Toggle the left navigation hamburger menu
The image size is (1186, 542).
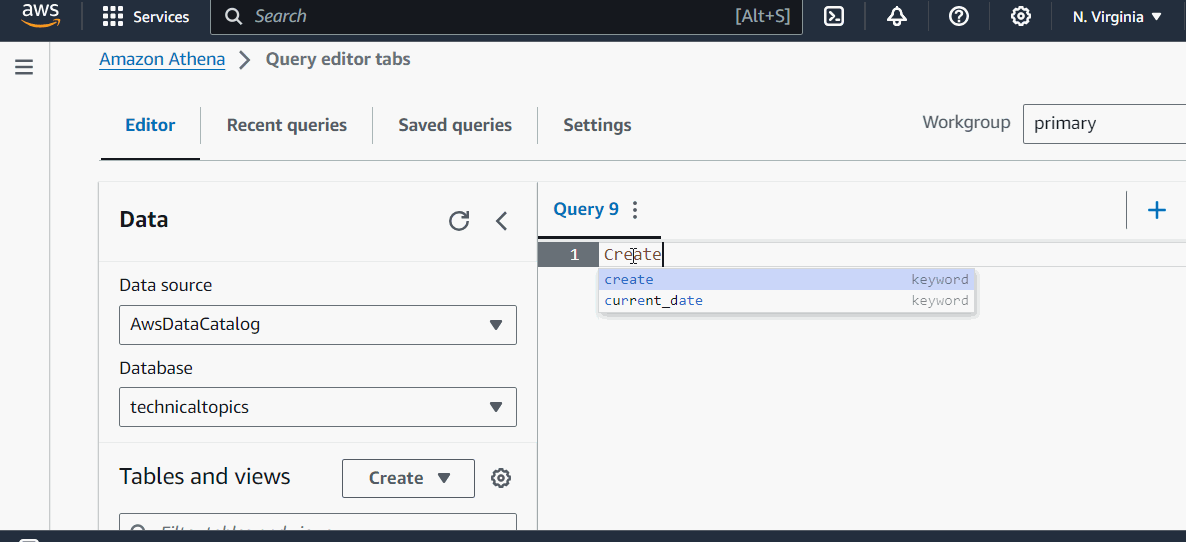click(24, 67)
